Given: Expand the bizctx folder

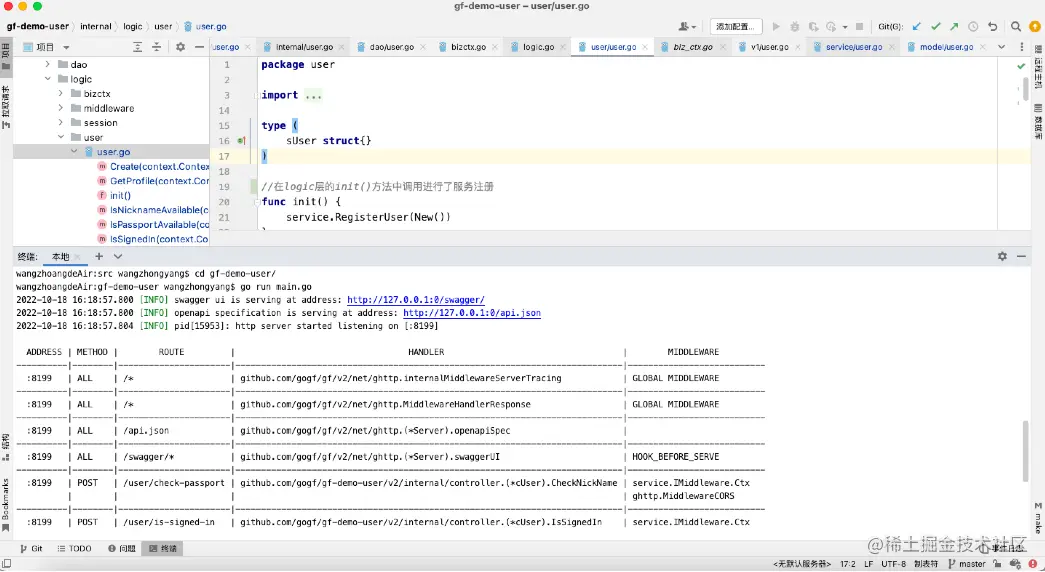Looking at the screenshot, I should click(x=61, y=94).
